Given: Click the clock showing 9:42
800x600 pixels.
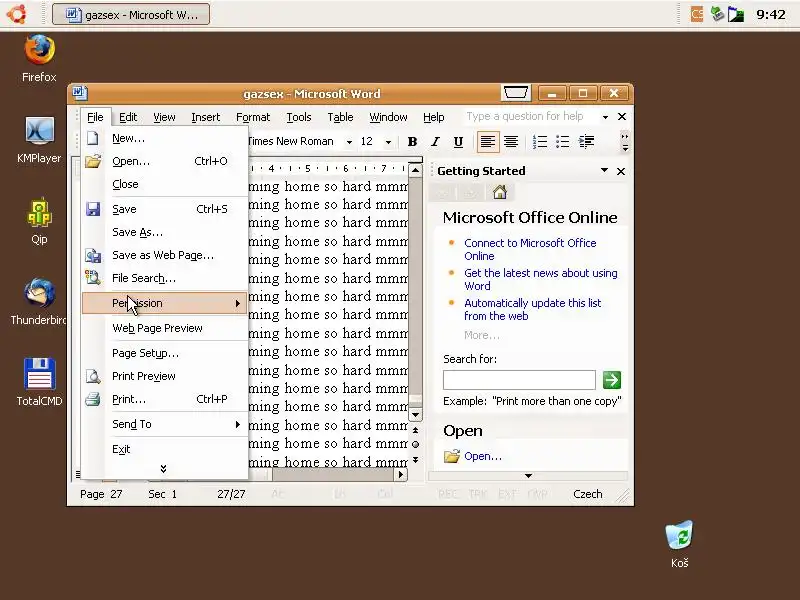Looking at the screenshot, I should pyautogui.click(x=771, y=14).
